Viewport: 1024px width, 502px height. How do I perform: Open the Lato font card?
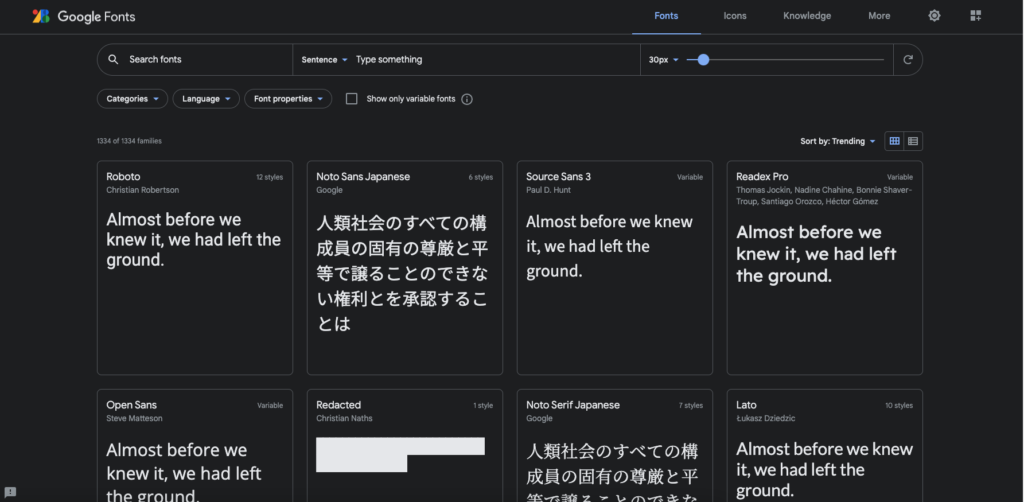click(x=825, y=446)
